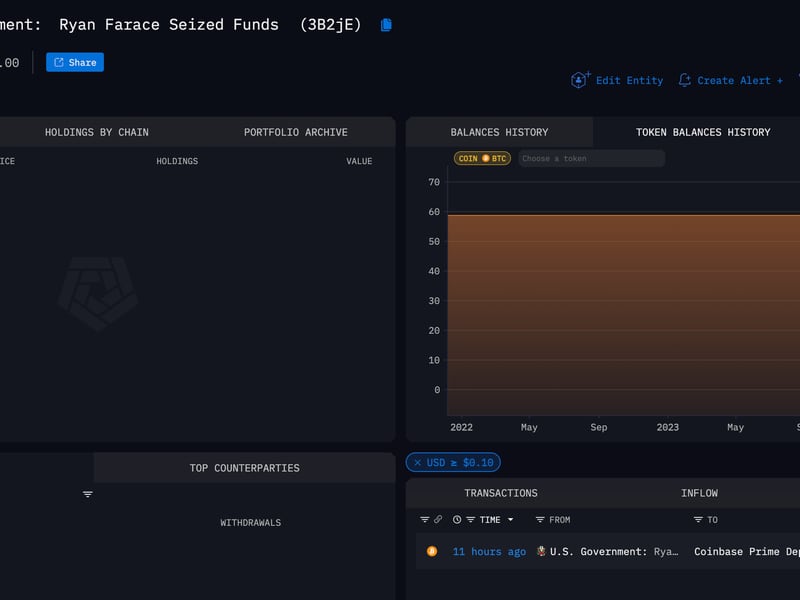Screen dimensions: 800x600
Task: Switch to the Balances History tab
Action: [x=501, y=131]
